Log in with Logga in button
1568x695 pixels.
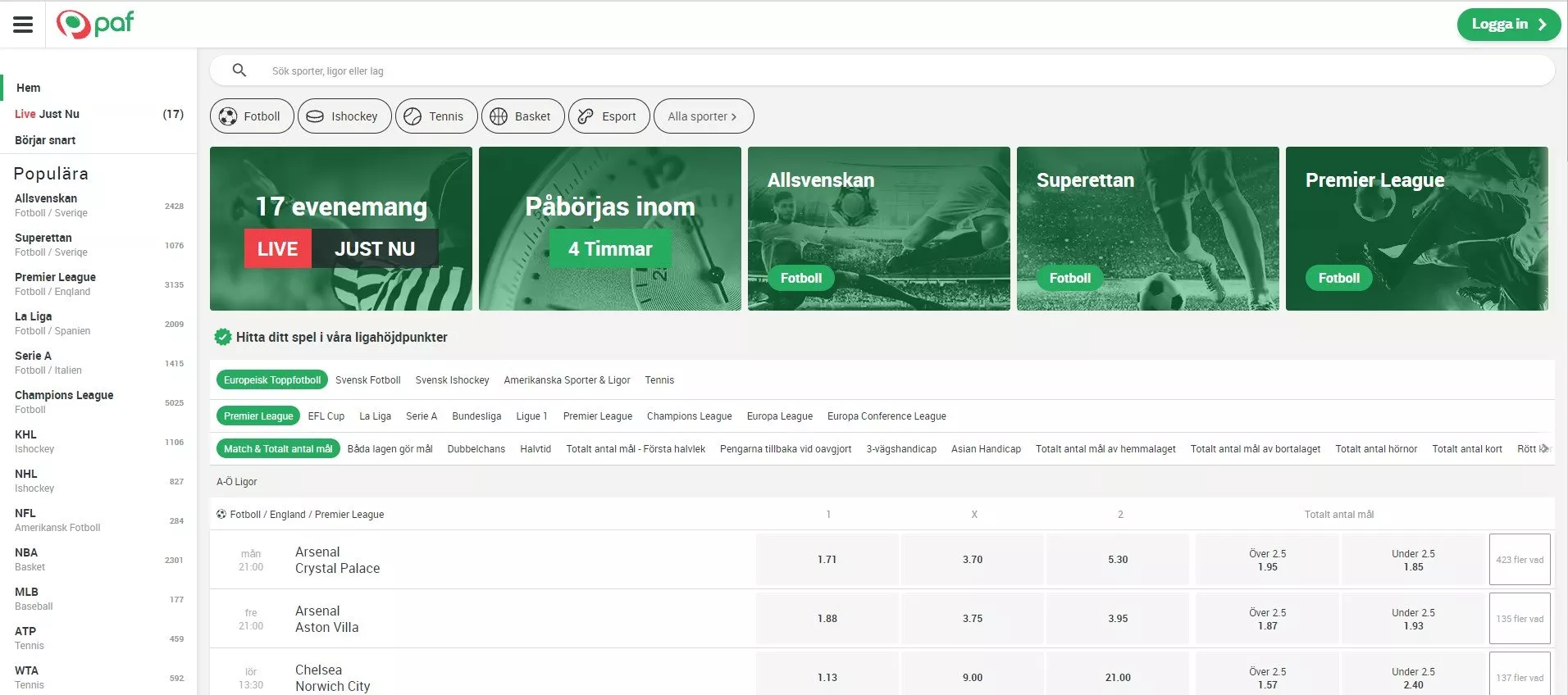1508,25
